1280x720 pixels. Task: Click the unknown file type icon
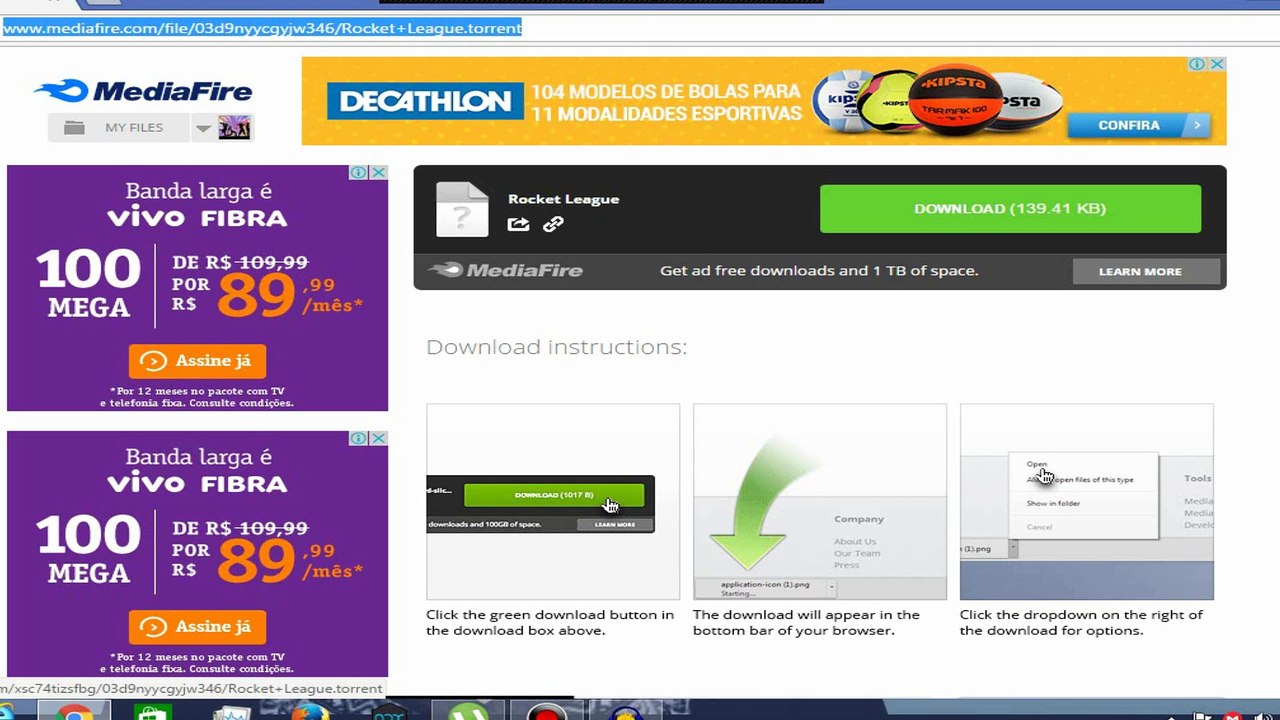point(462,209)
